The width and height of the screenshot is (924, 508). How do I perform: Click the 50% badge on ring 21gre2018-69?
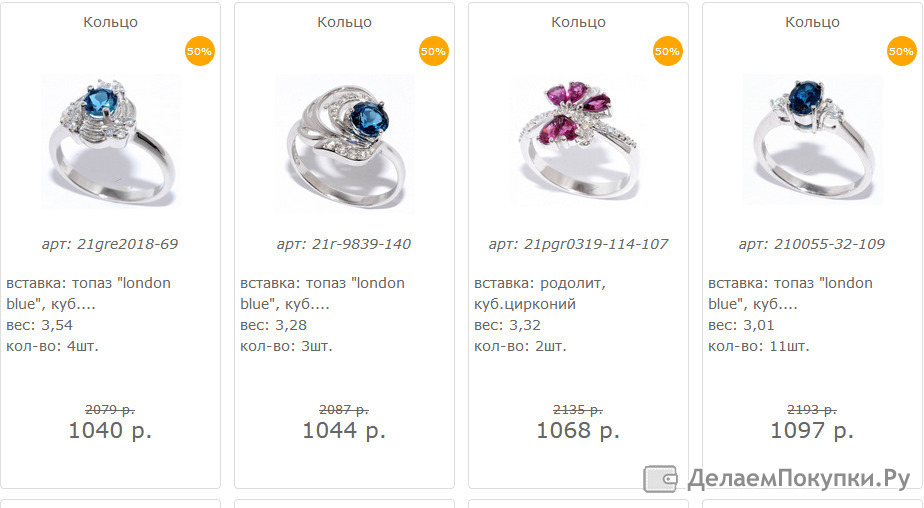[x=200, y=51]
